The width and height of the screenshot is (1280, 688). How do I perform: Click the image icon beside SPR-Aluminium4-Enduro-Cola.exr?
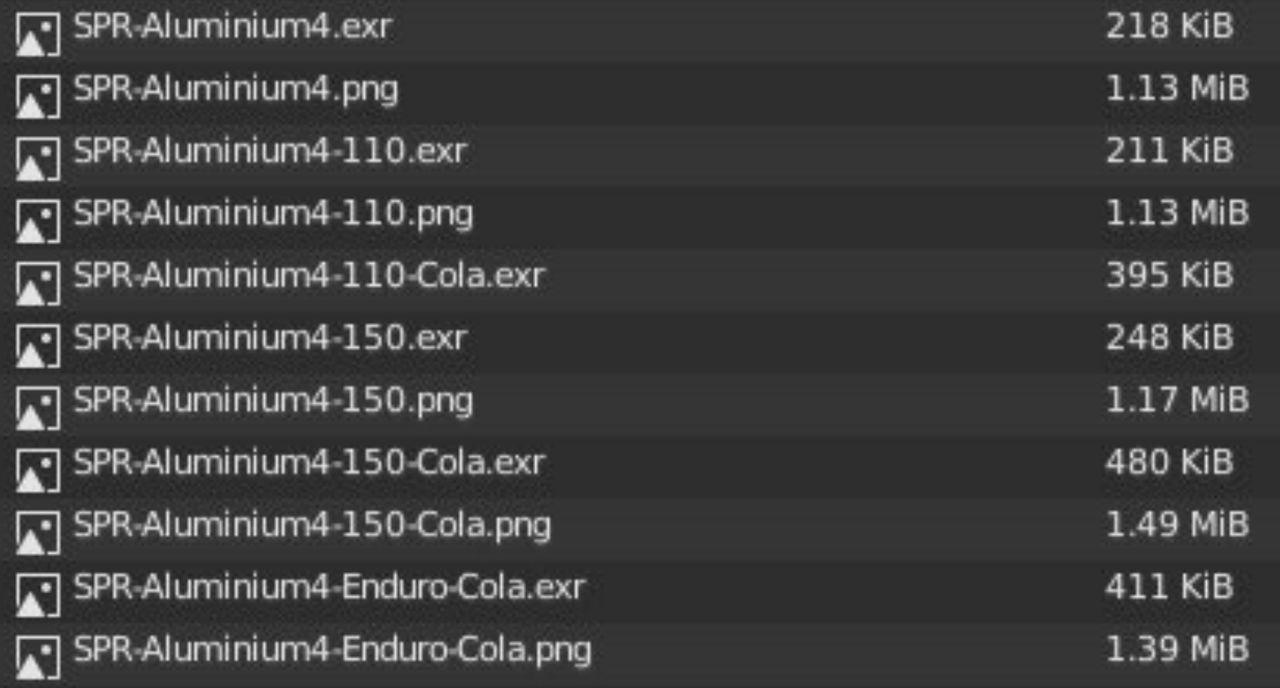tap(40, 588)
